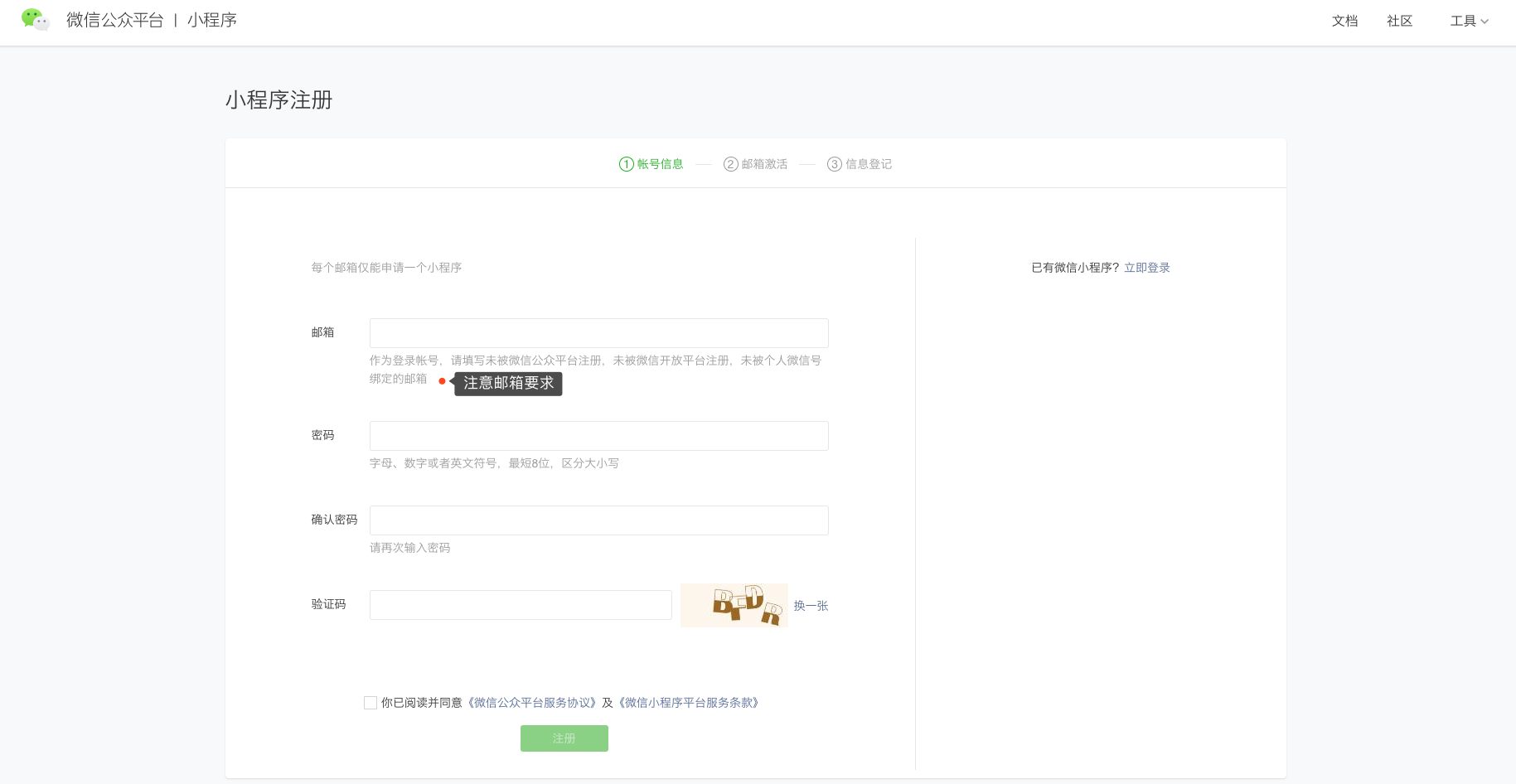Click the 每个邮箱仅能申请一个小程序 note
1516x784 pixels.
click(x=386, y=268)
